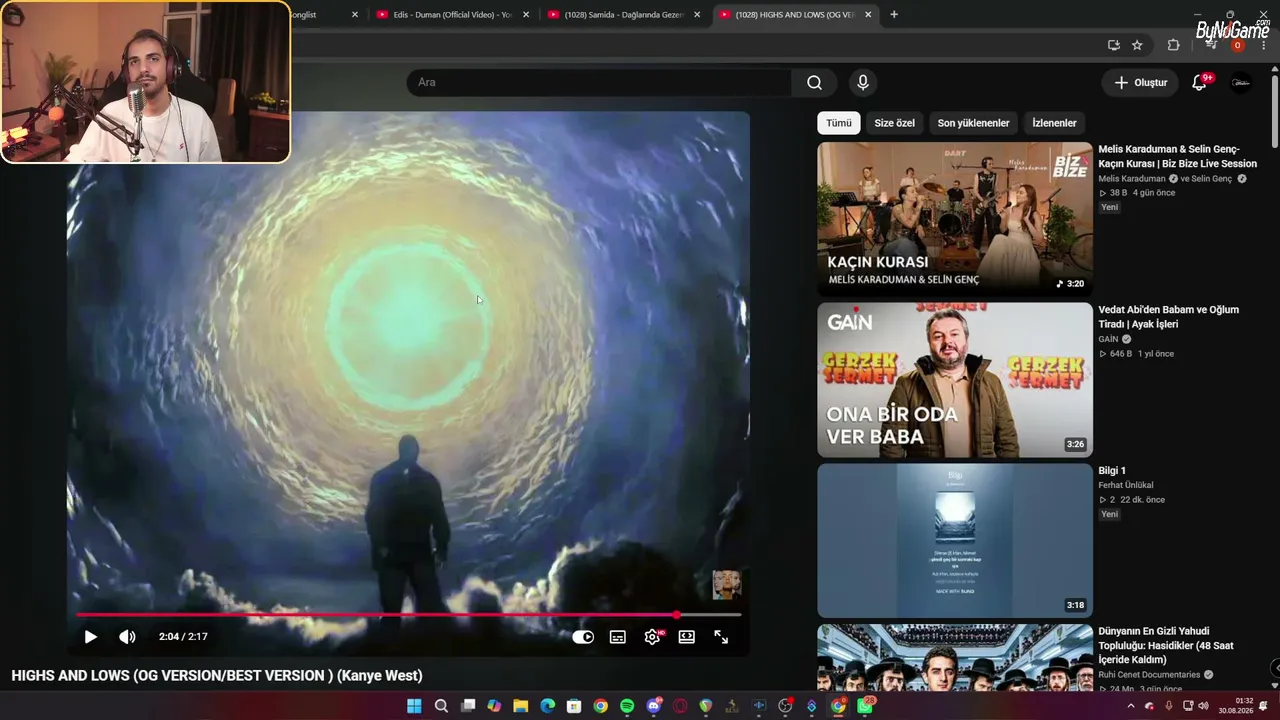Open Spotify from the taskbar
This screenshot has height=720, width=1280.
(x=627, y=706)
